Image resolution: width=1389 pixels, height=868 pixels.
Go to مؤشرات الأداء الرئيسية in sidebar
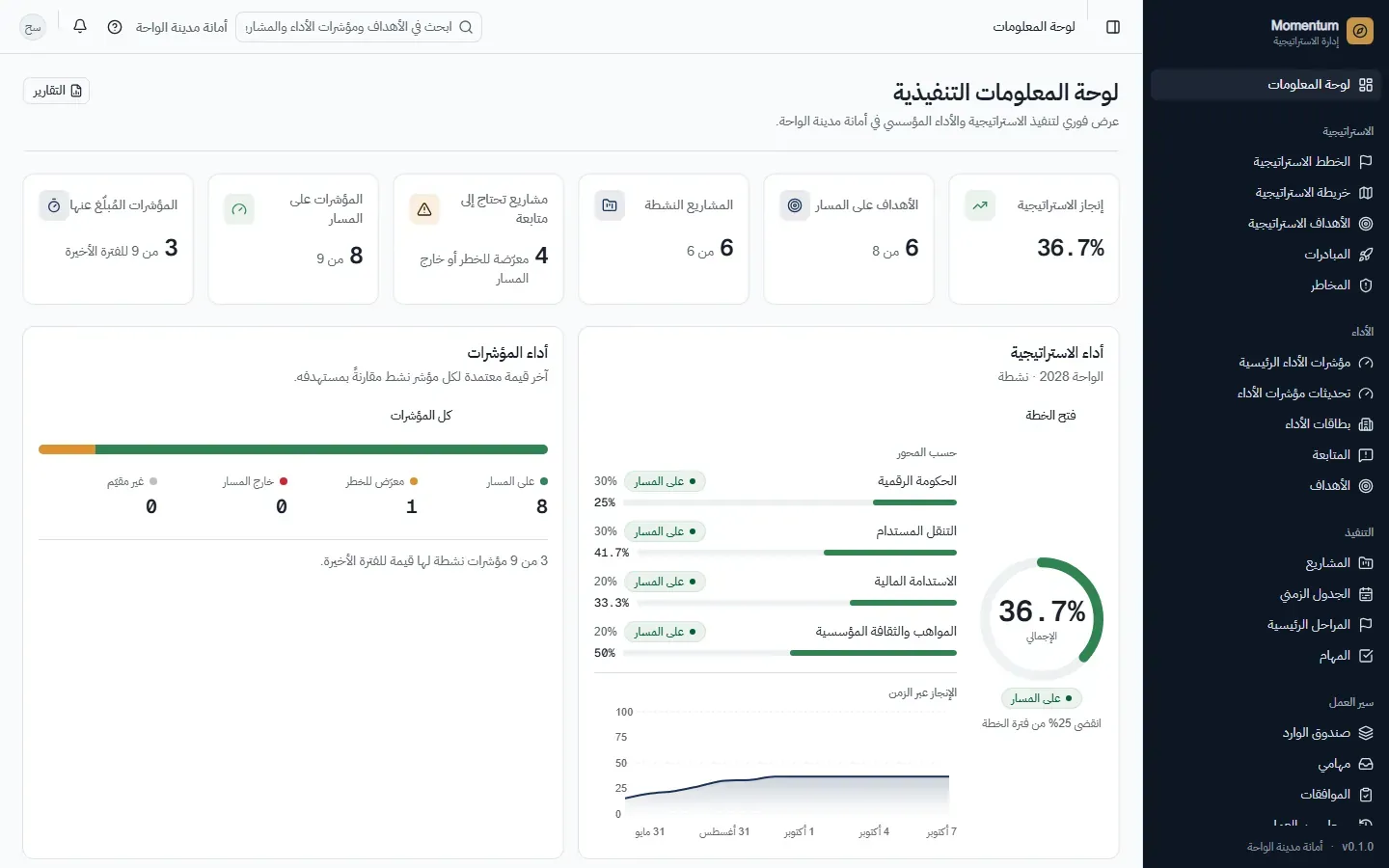(1266, 363)
